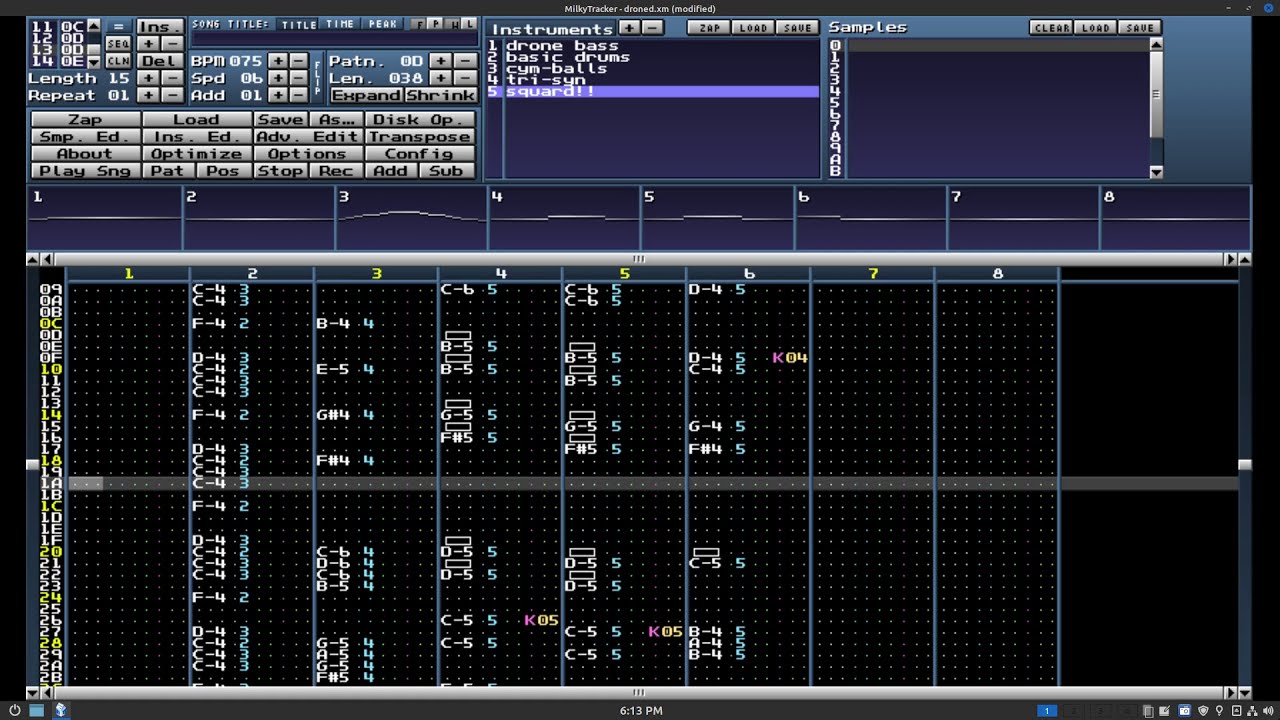Click the order list scroll-up arrow
The height and width of the screenshot is (720, 1280).
pyautogui.click(x=94, y=26)
